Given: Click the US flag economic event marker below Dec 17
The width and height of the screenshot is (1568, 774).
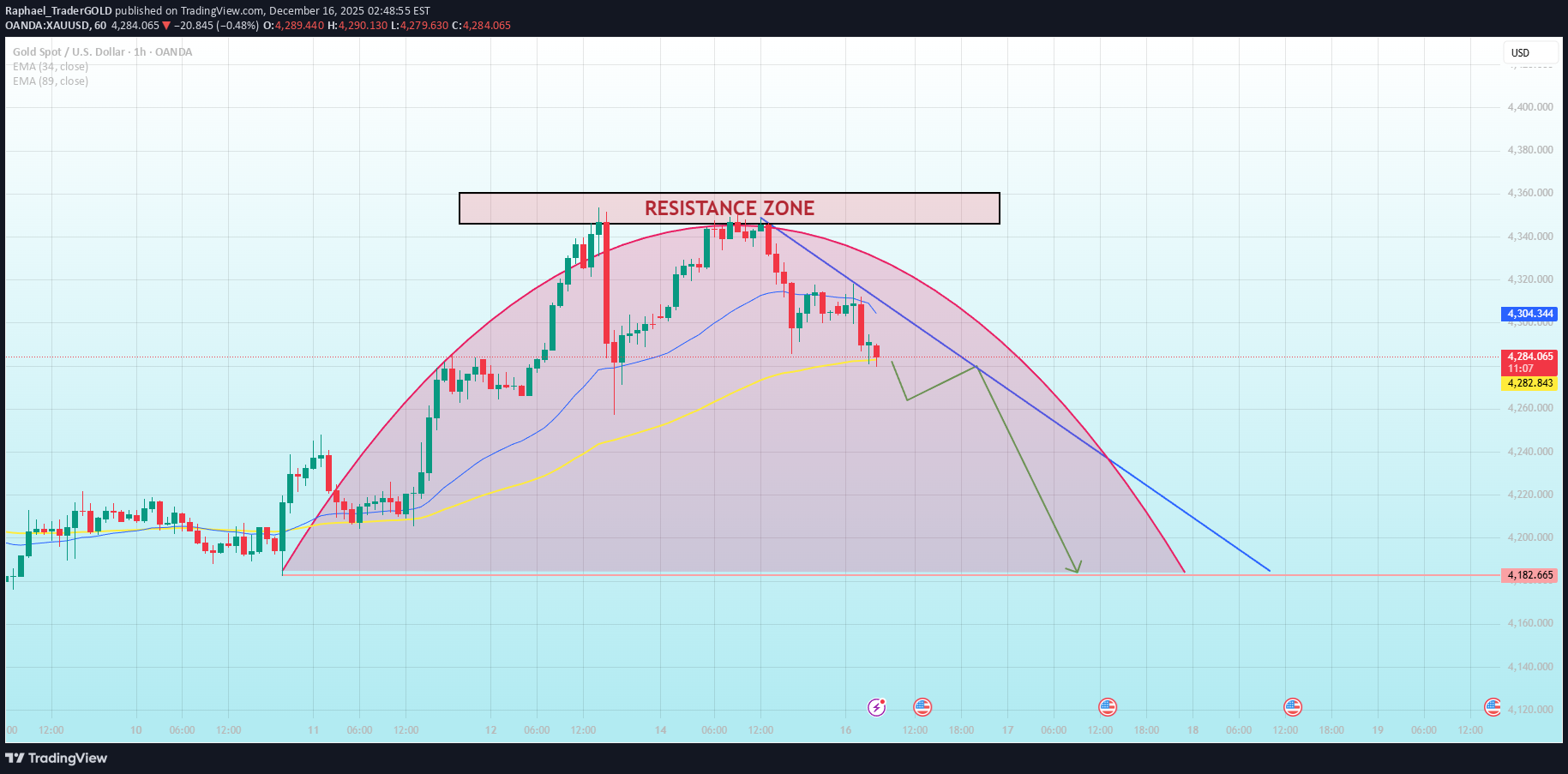Looking at the screenshot, I should pyautogui.click(x=1107, y=707).
